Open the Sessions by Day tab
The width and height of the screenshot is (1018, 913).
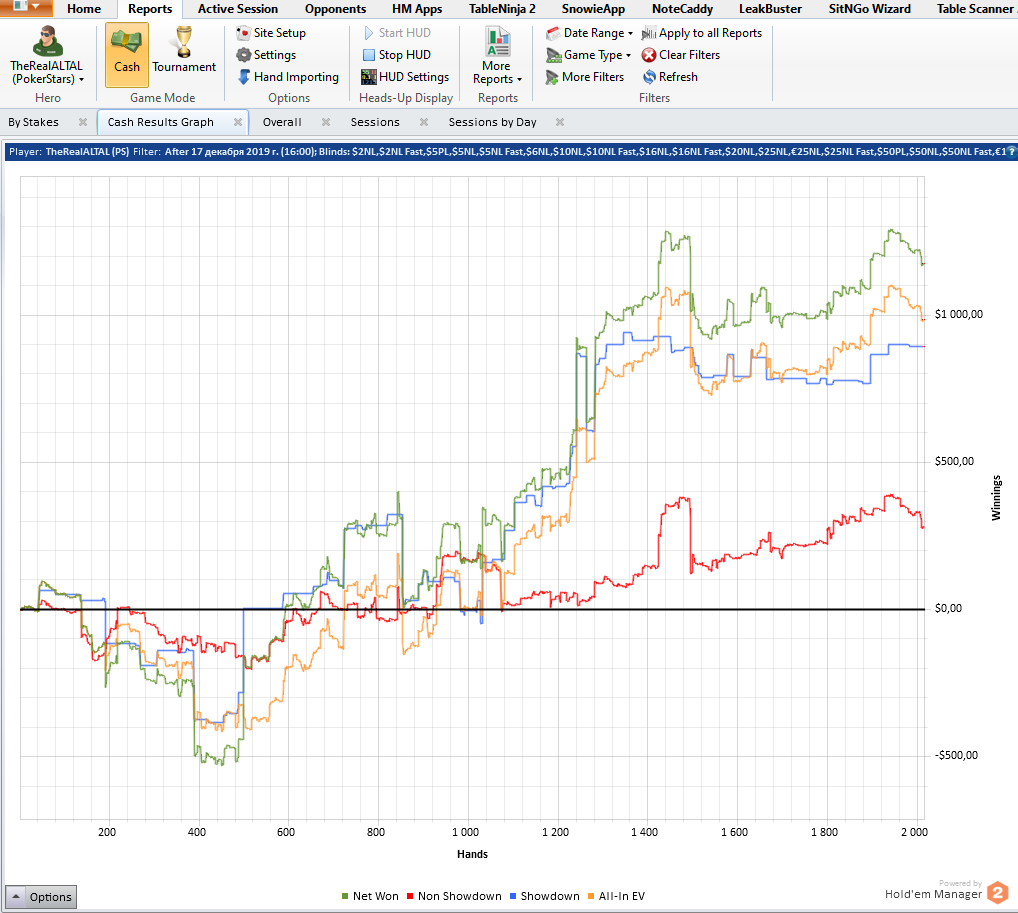pos(492,122)
